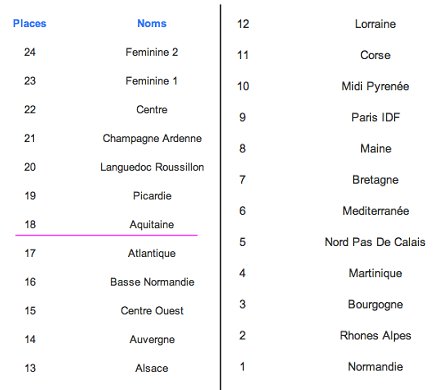The width and height of the screenshot is (446, 390).
Task: Click the Noms column header
Action: tap(152, 23)
